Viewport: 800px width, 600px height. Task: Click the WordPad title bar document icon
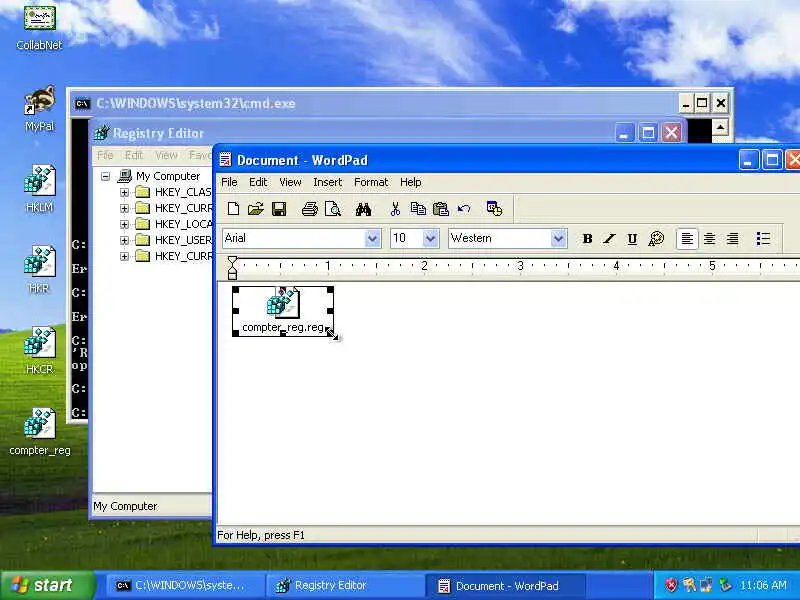pyautogui.click(x=225, y=160)
